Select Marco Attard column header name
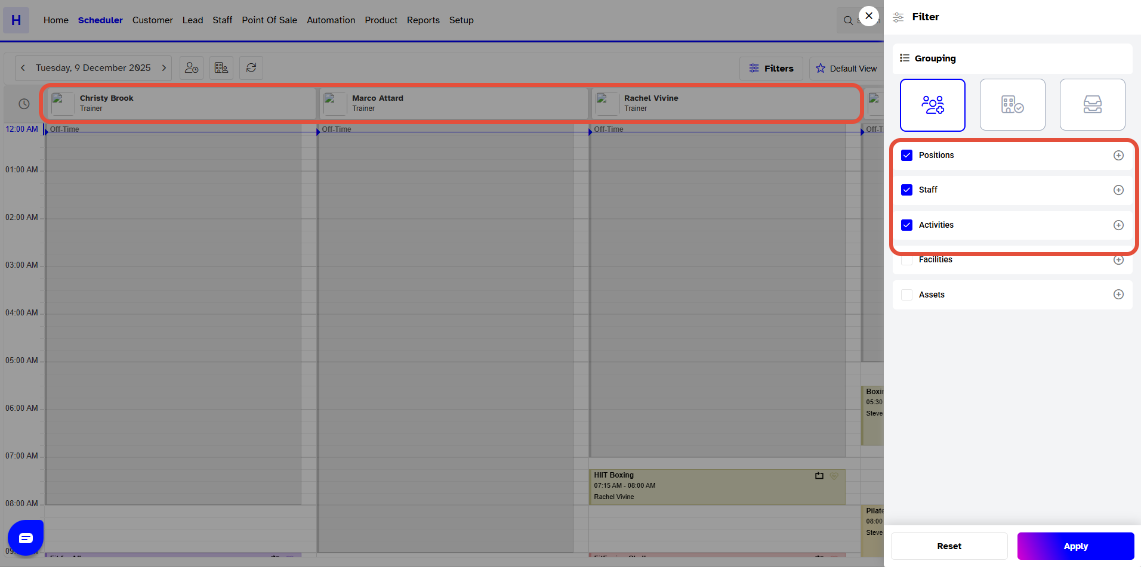This screenshot has height=567, width=1141. coord(378,98)
